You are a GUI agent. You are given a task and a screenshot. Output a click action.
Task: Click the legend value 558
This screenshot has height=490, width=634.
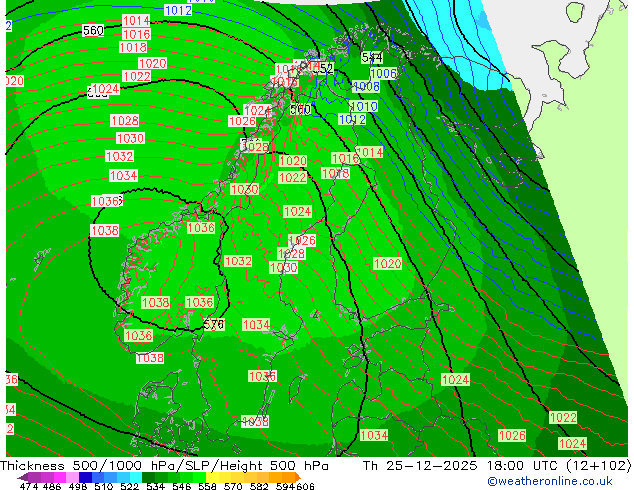click(x=207, y=486)
